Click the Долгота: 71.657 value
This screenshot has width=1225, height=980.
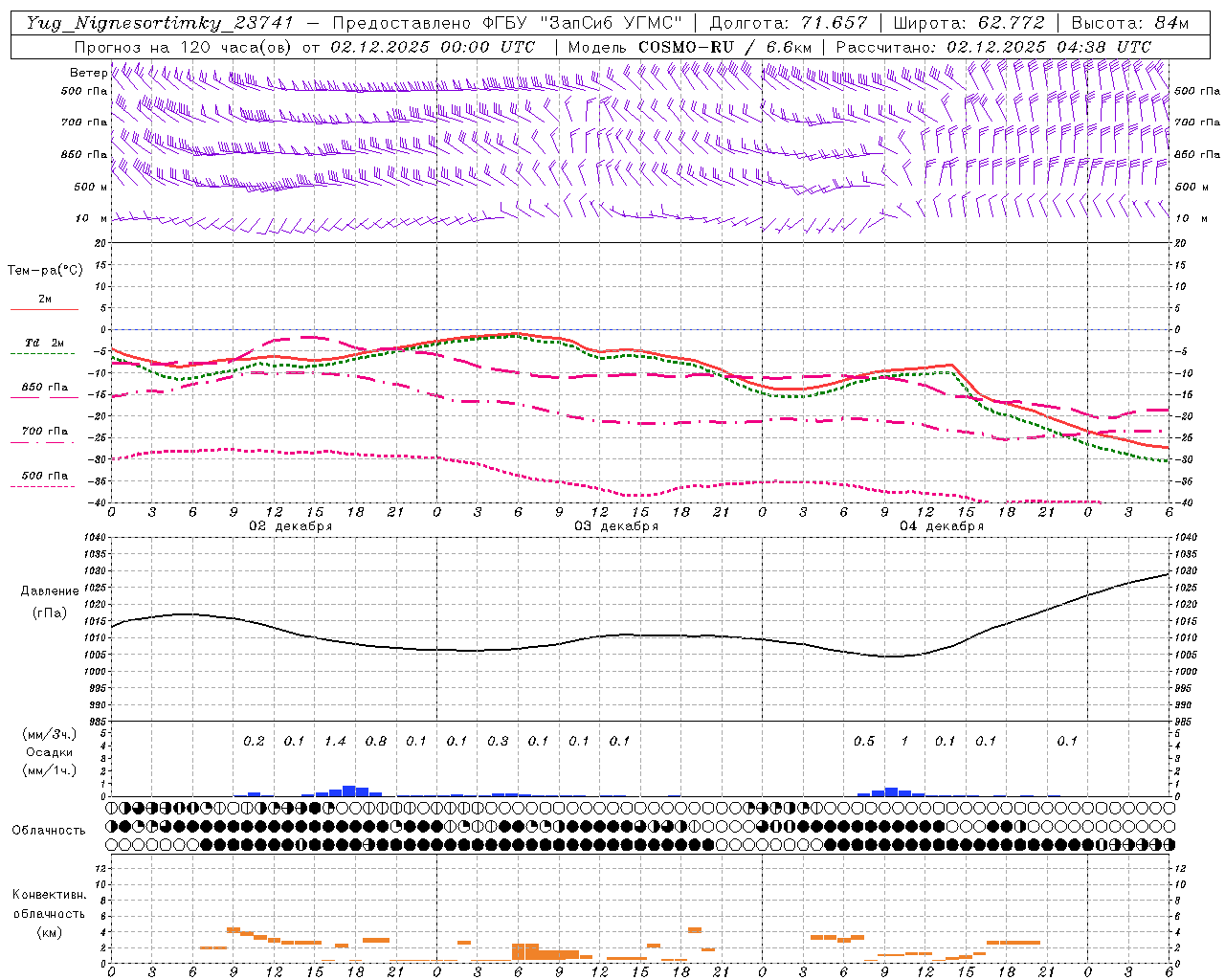789,23
